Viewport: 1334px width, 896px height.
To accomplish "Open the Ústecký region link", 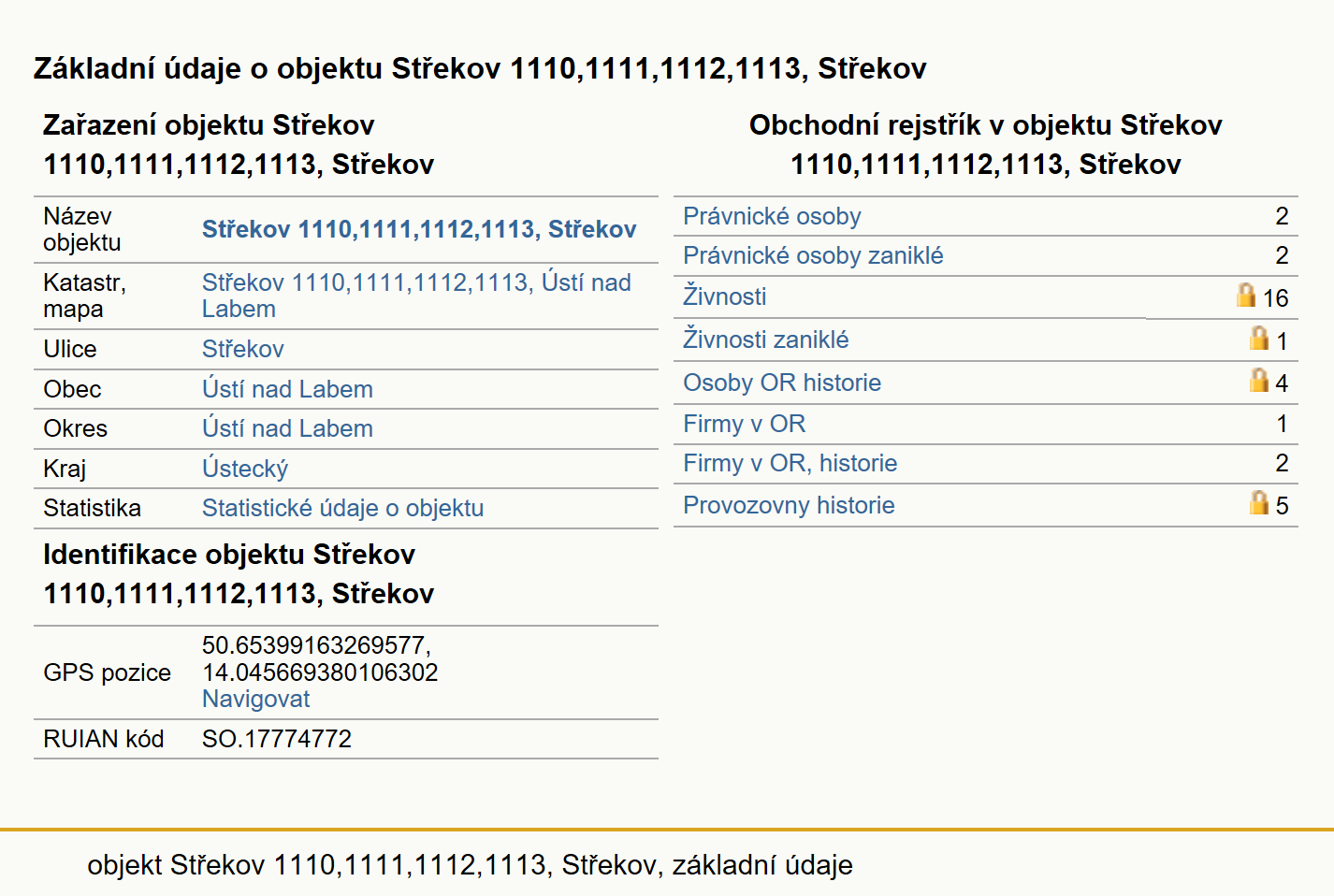I will [245, 469].
